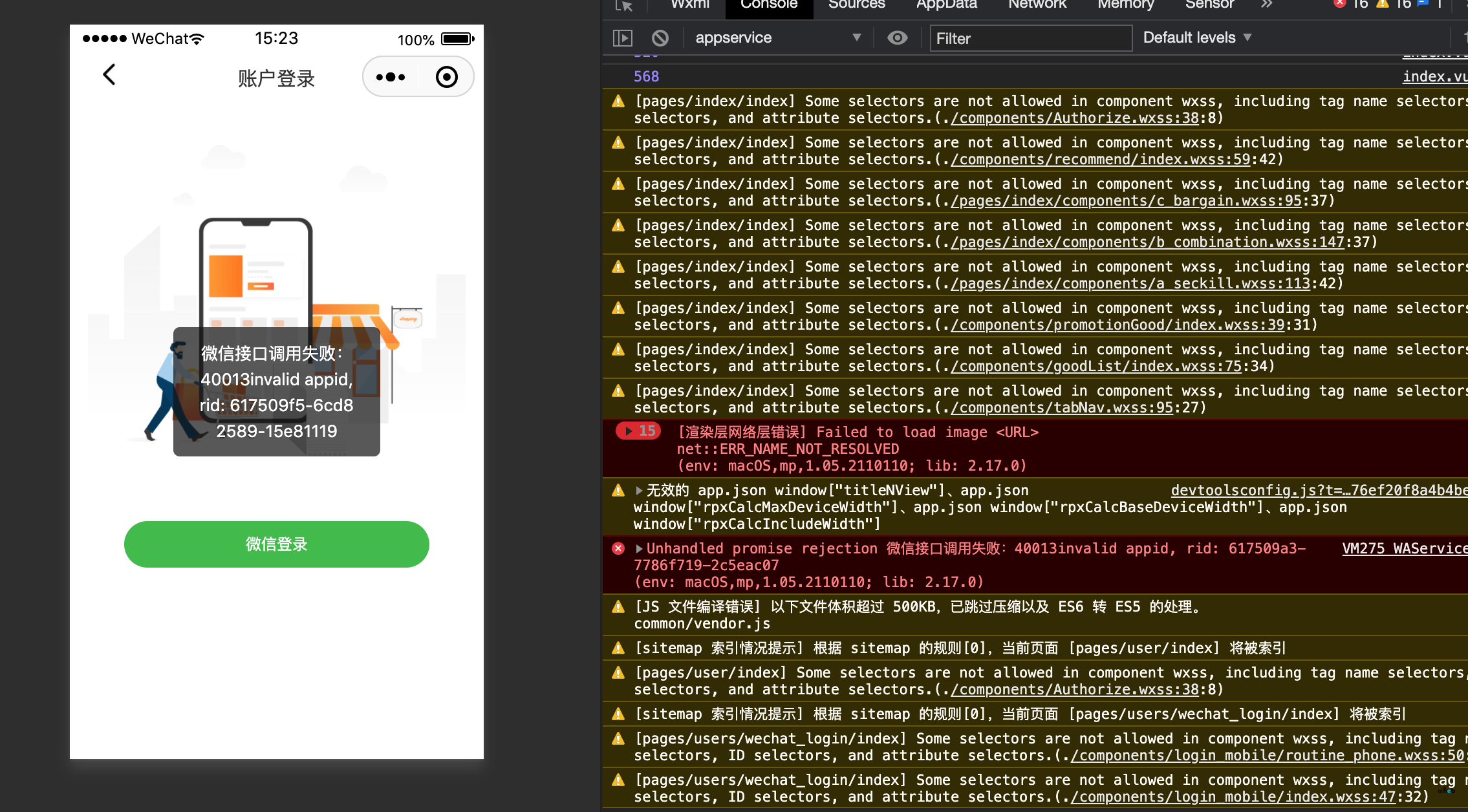The image size is (1468, 812).
Task: Open the index.vue link beside 568
Action: tap(1435, 77)
